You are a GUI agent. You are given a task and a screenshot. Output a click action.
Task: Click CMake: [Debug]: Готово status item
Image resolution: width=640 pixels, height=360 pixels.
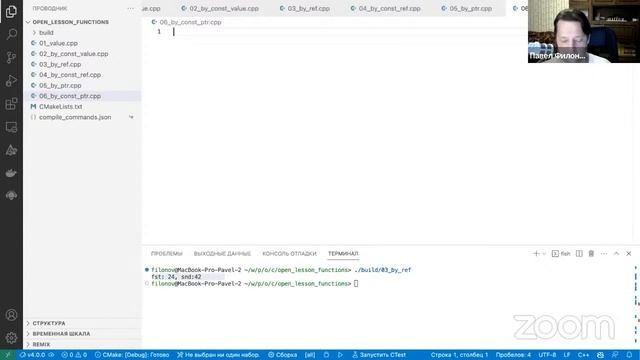(x=131, y=355)
